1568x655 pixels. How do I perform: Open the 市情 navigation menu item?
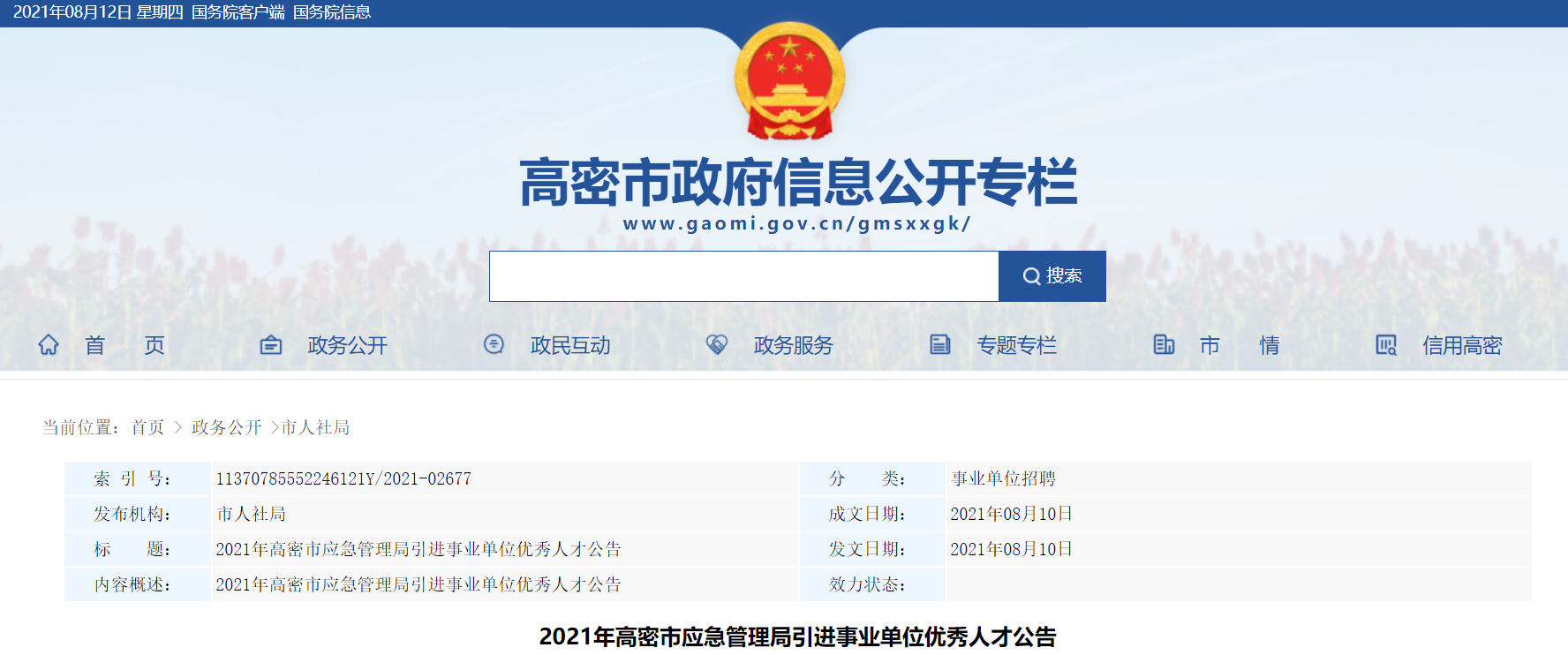point(1240,345)
